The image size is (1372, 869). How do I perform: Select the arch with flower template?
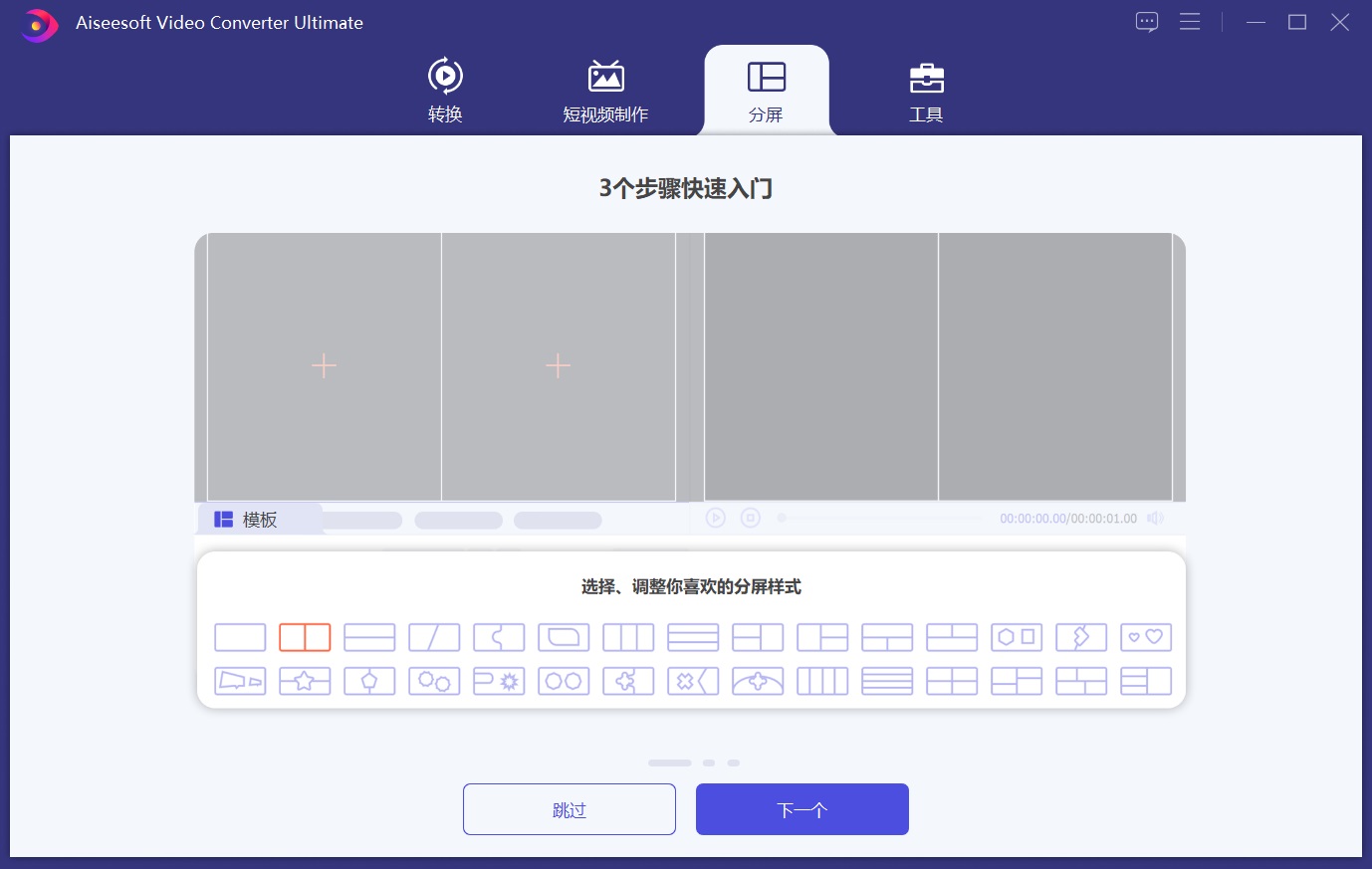click(758, 681)
